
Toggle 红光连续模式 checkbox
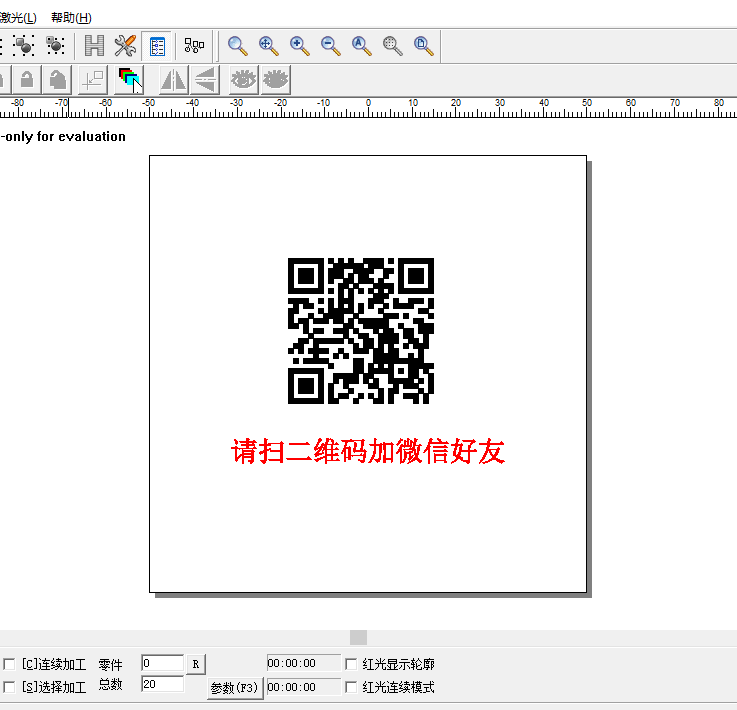351,687
